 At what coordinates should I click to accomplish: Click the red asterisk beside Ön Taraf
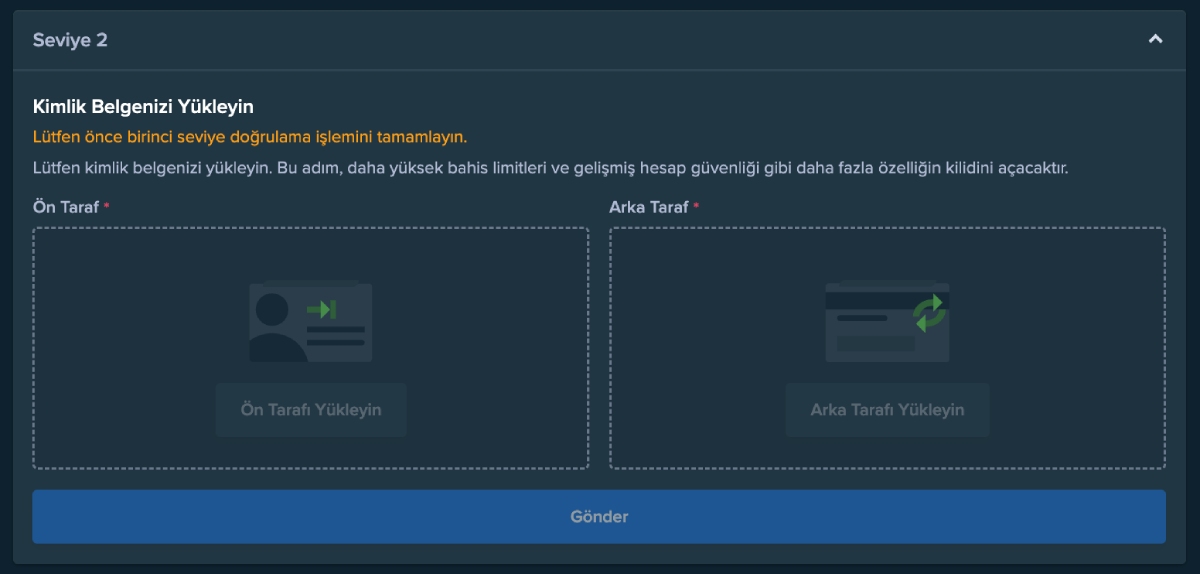[107, 206]
